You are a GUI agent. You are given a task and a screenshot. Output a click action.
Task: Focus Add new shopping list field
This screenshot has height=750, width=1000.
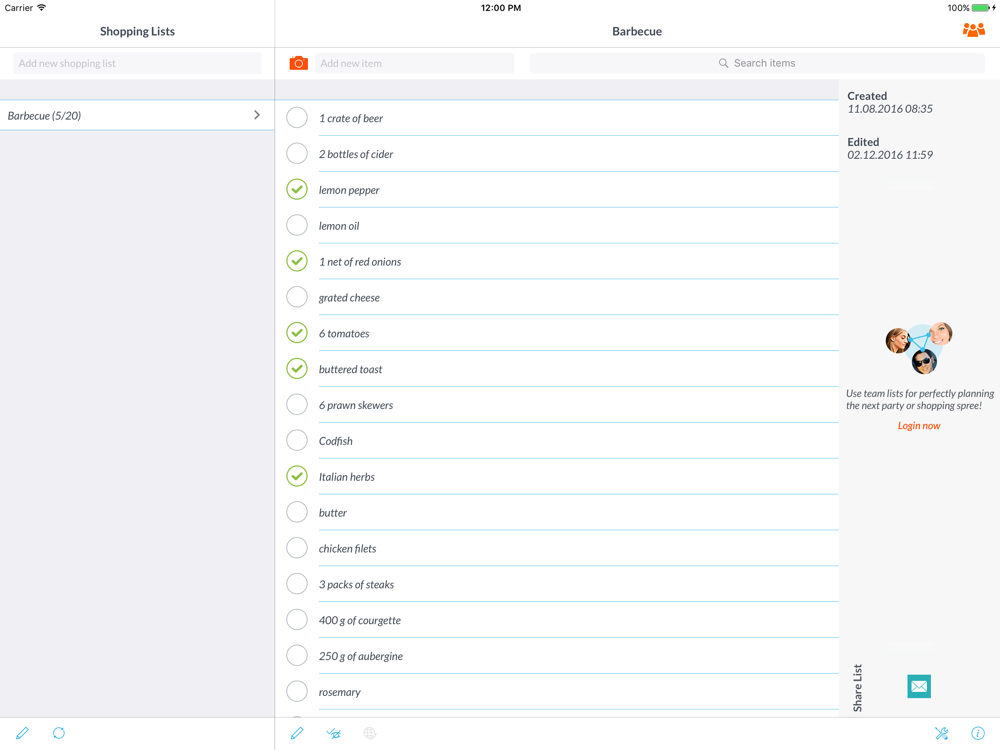(x=137, y=63)
